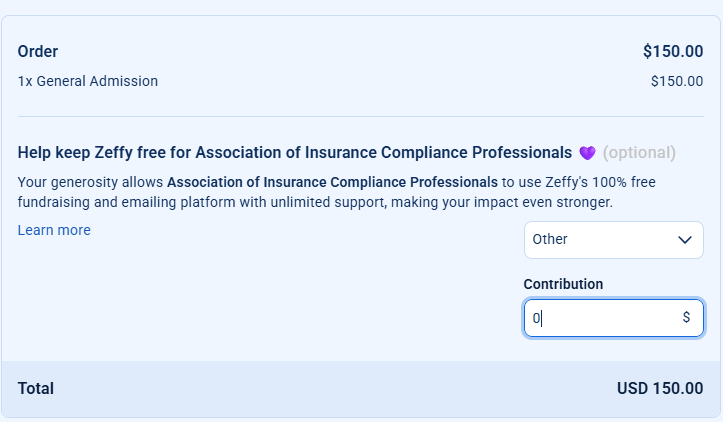Click the 'Contribution' field label
The image size is (723, 422).
point(563,284)
